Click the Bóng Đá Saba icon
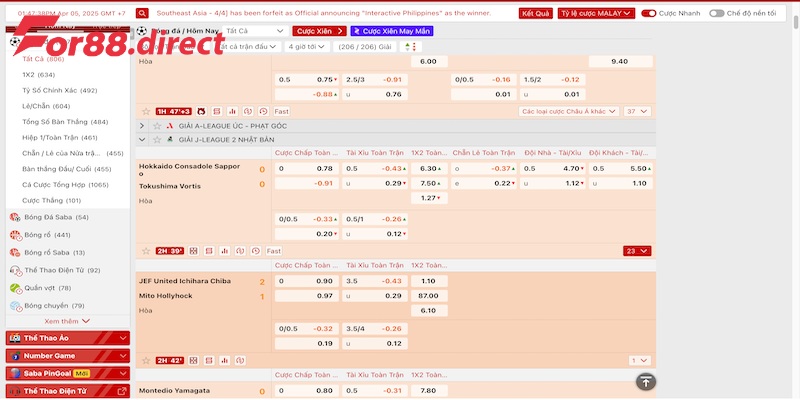The image size is (800, 400). pos(15,217)
